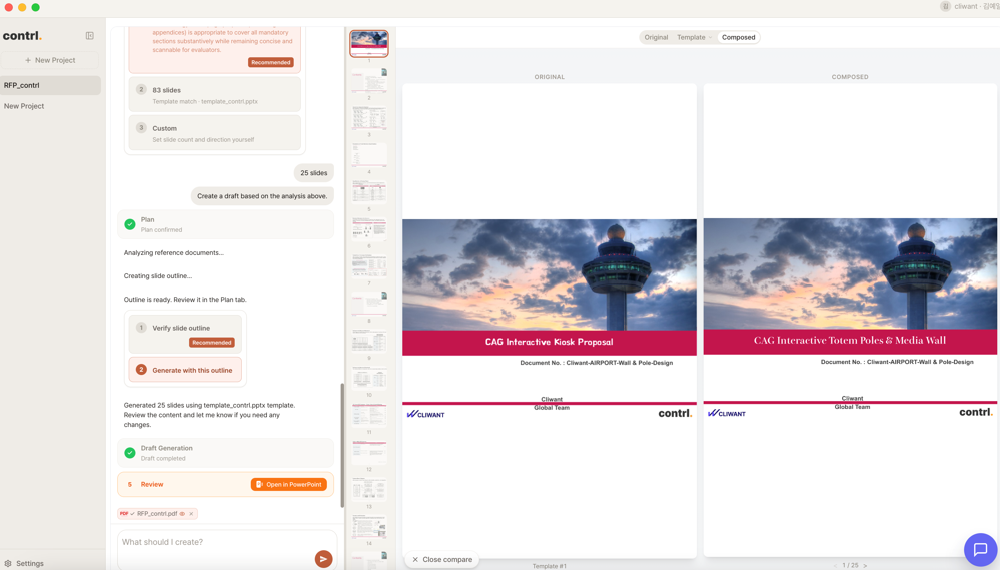Switch to the Original view tab
Screen dimensions: 1000x570
[656, 37]
